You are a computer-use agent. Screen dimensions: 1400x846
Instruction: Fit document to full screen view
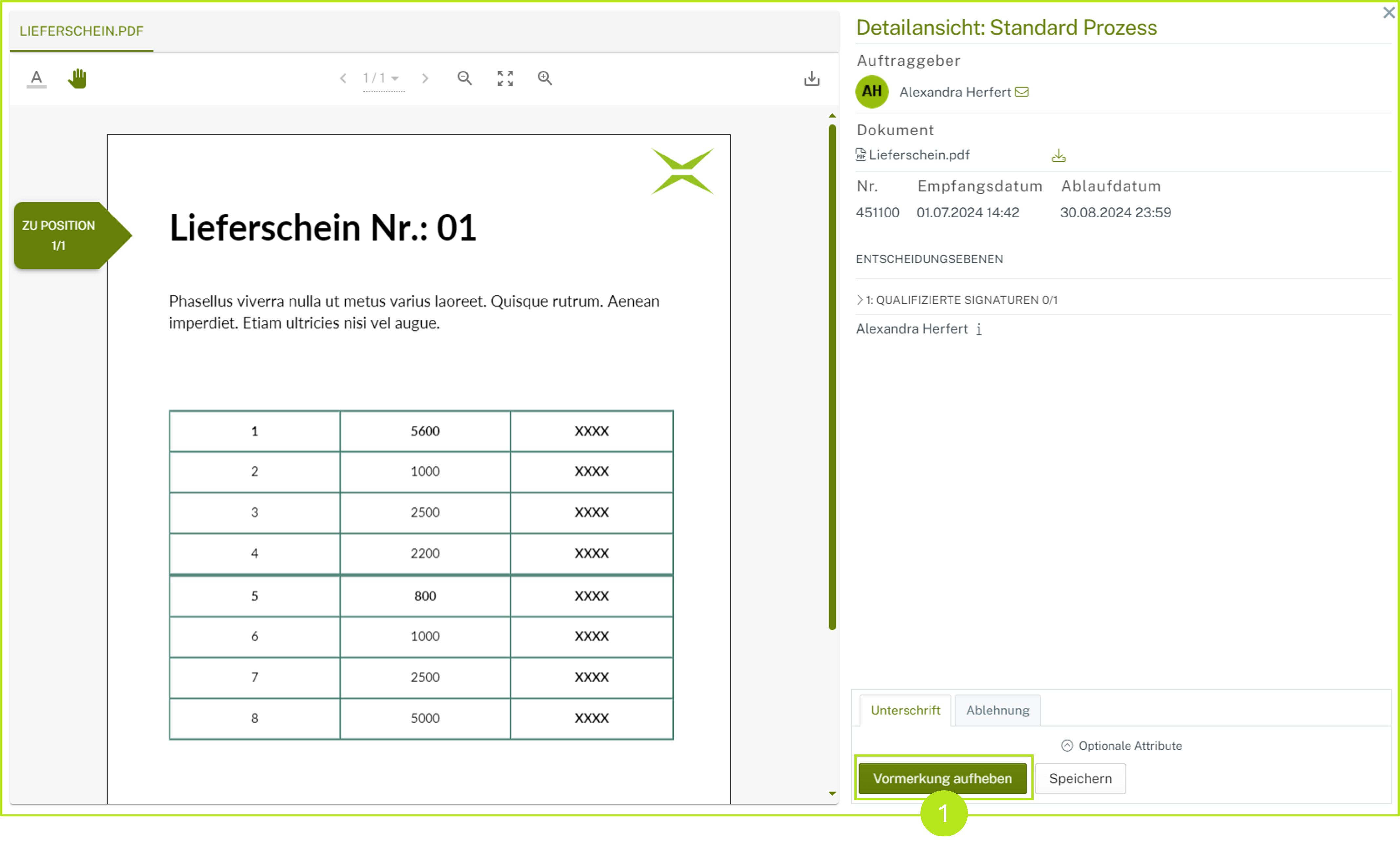coord(505,78)
